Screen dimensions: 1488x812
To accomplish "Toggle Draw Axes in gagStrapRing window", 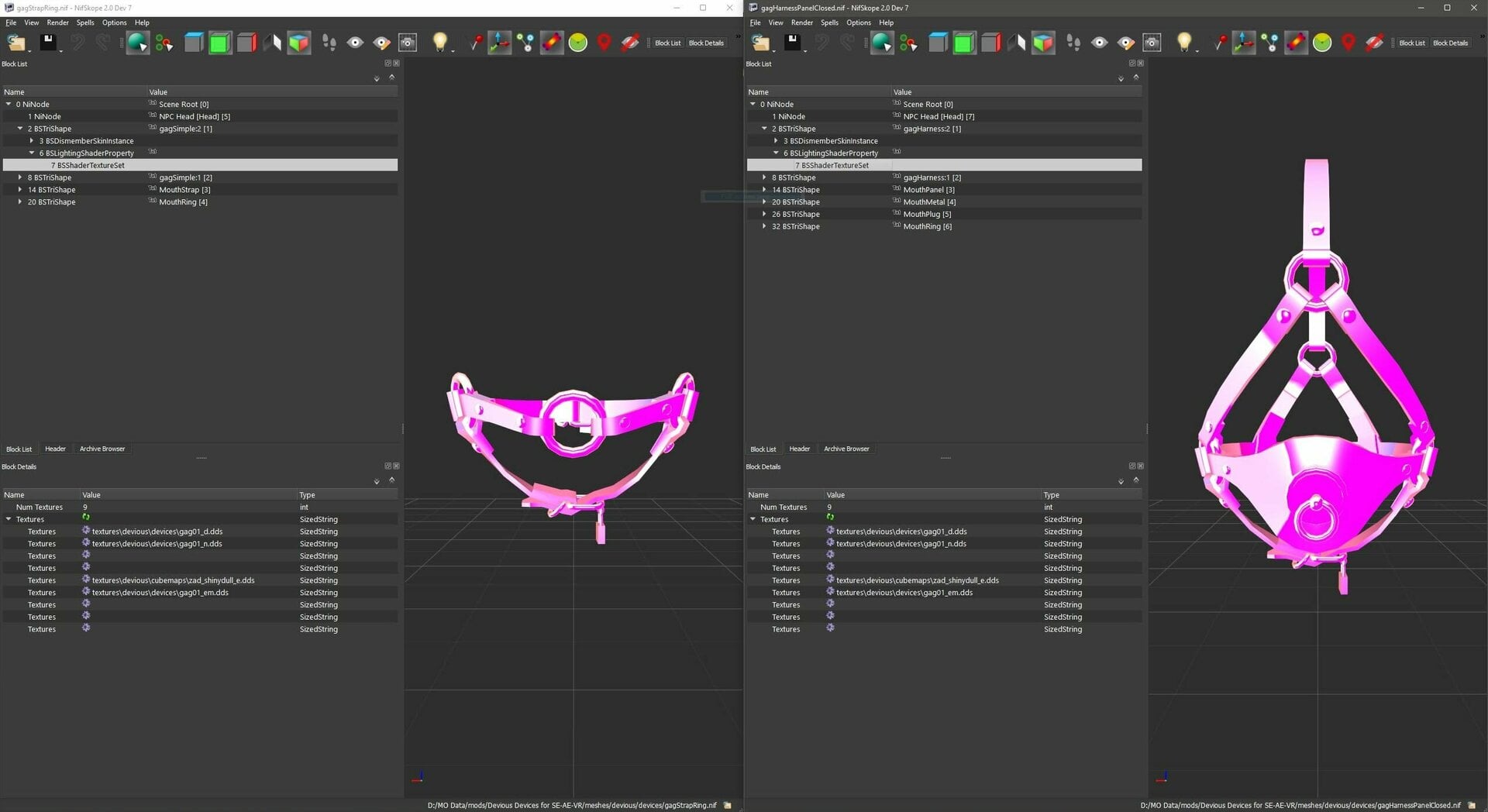I will pos(499,43).
